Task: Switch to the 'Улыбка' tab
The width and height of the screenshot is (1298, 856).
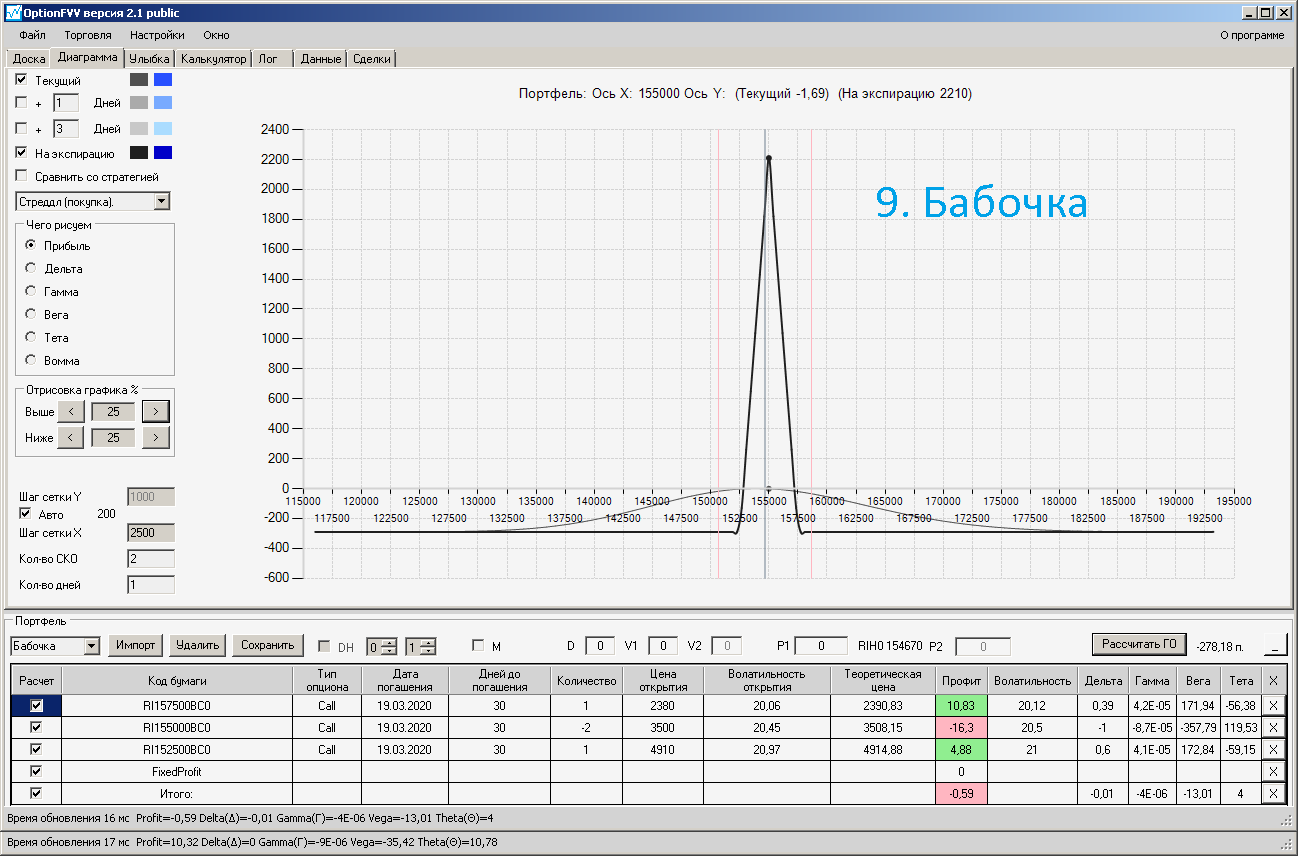Action: 149,59
